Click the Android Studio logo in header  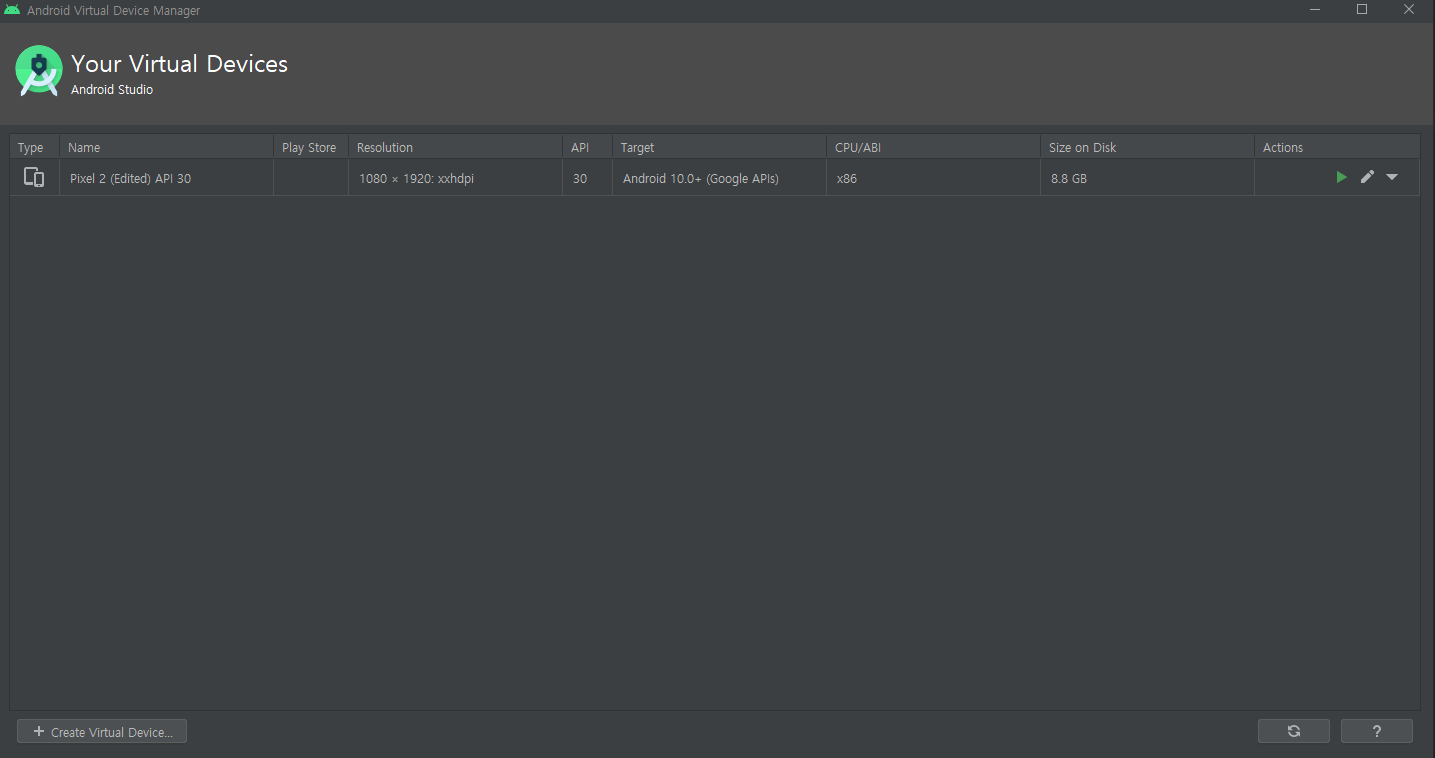point(39,71)
